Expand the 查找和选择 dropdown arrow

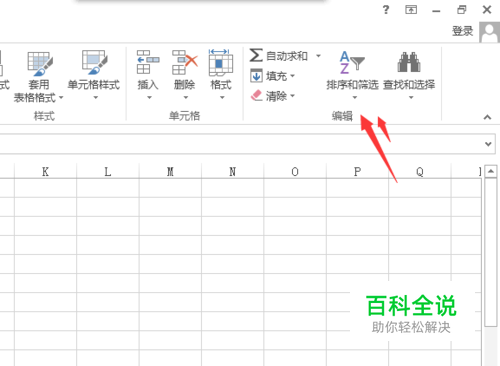coord(411,98)
